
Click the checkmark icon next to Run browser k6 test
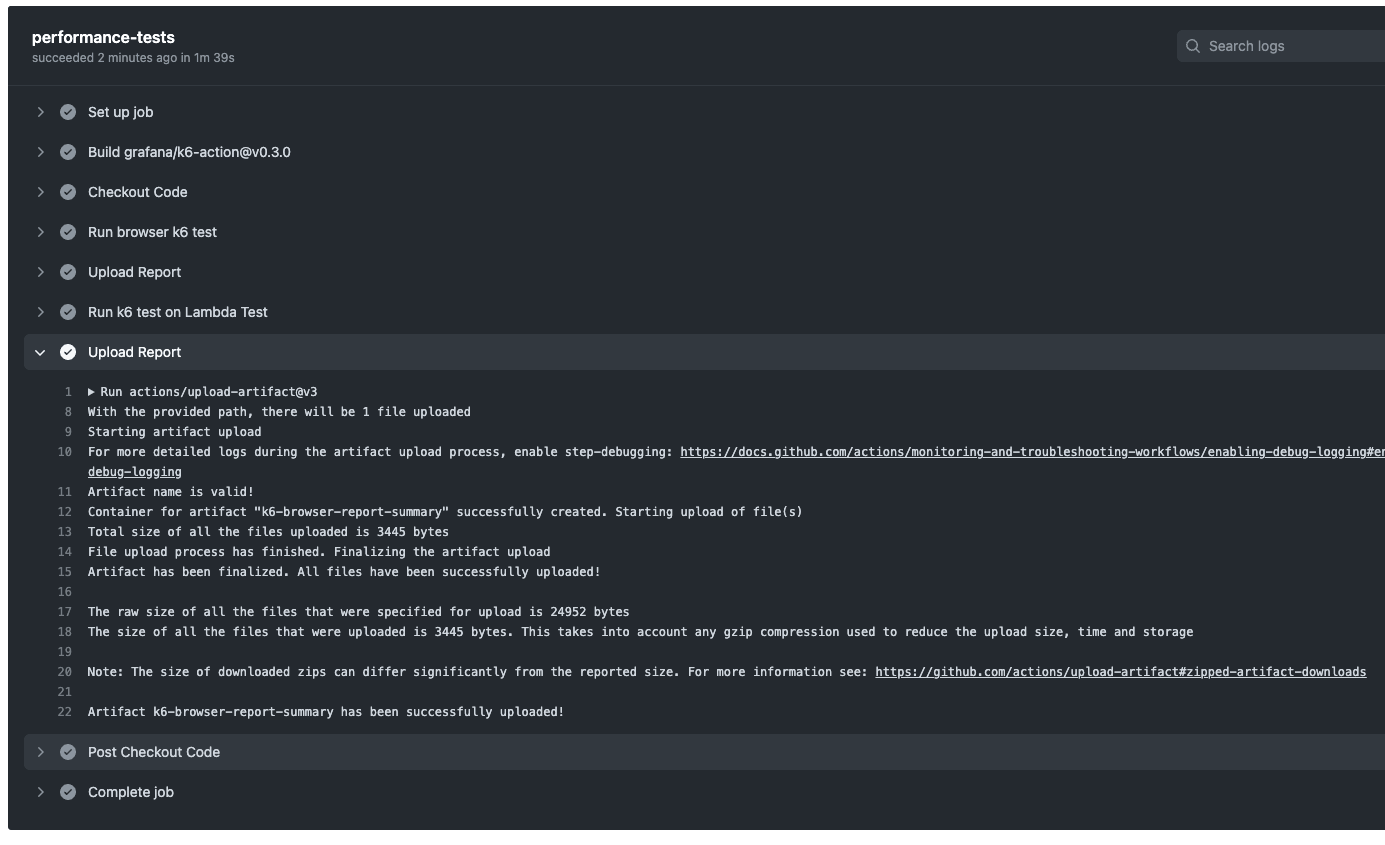67,231
